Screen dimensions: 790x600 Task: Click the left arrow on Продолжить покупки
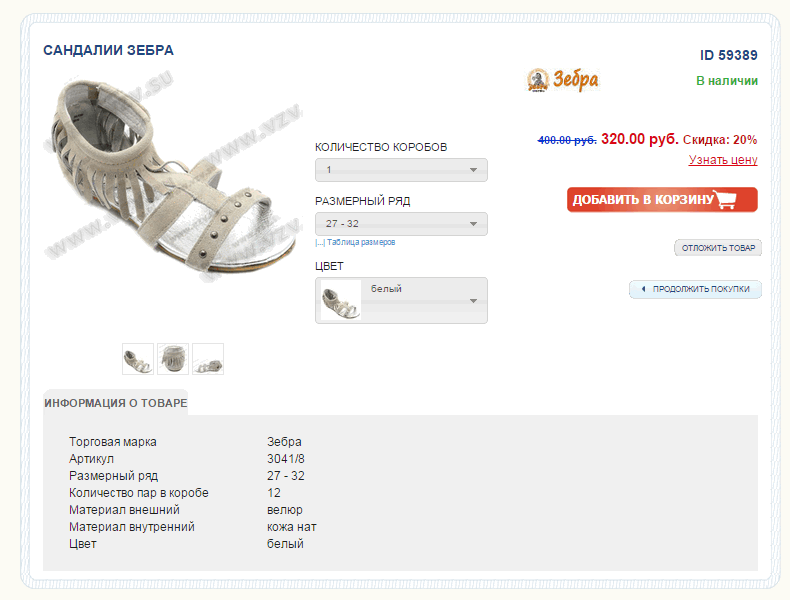643,290
